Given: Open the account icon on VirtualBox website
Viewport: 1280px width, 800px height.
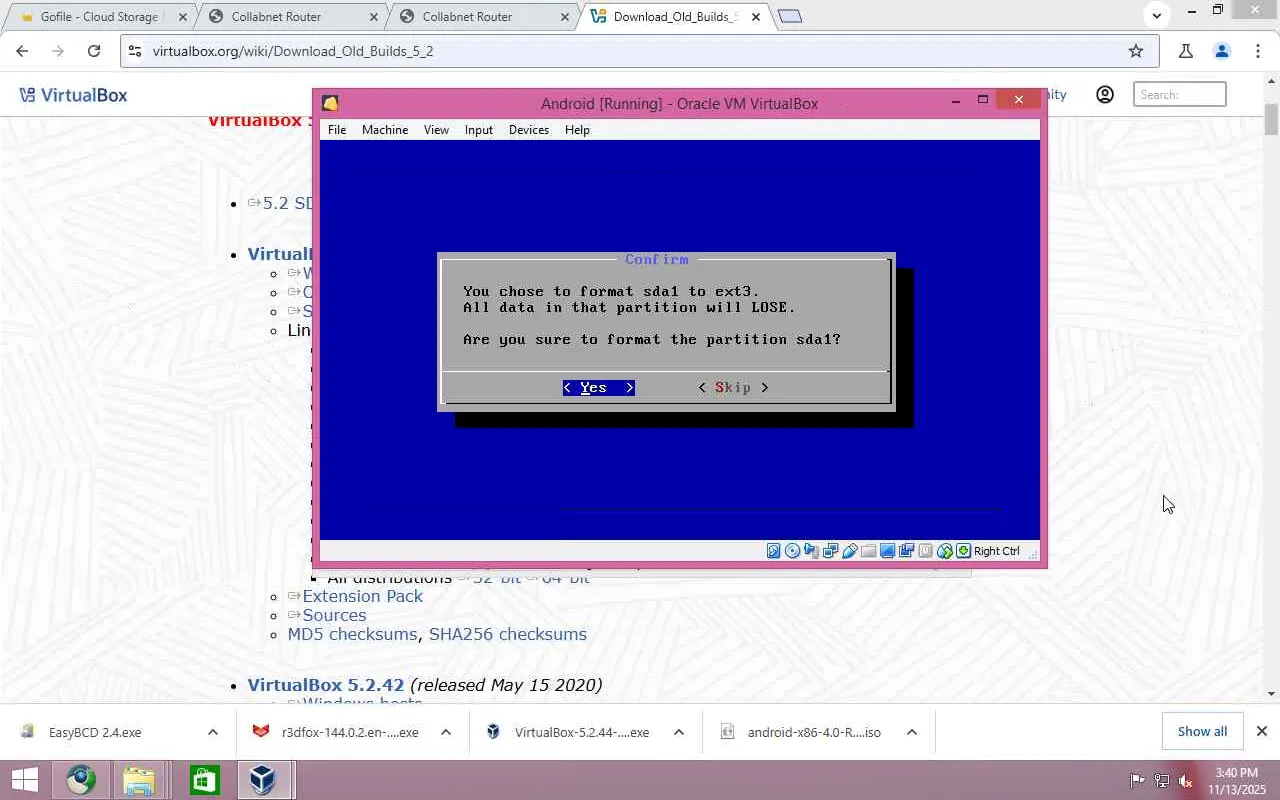Looking at the screenshot, I should 1105,95.
